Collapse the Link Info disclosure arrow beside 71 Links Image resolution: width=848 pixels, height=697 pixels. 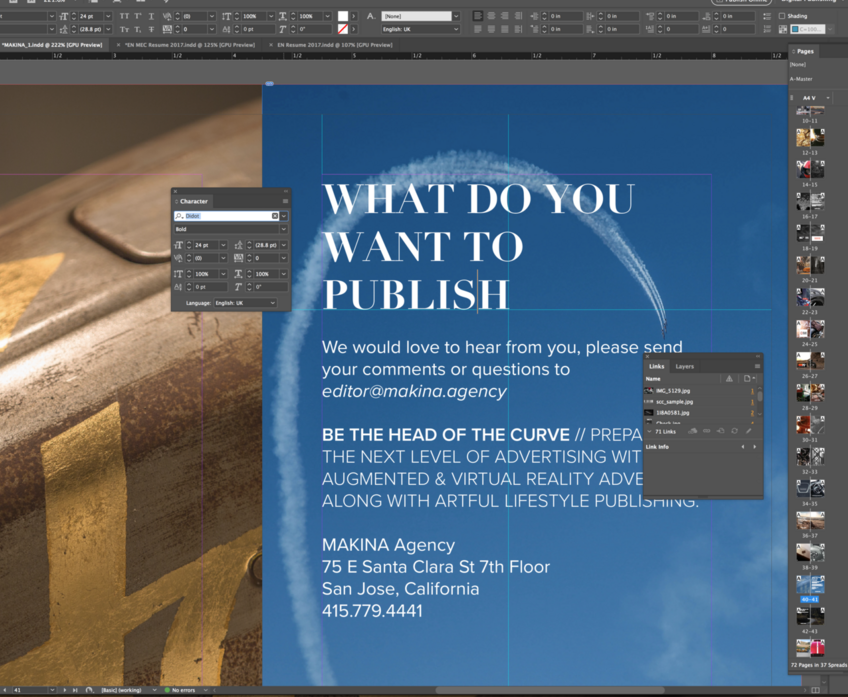pos(650,432)
